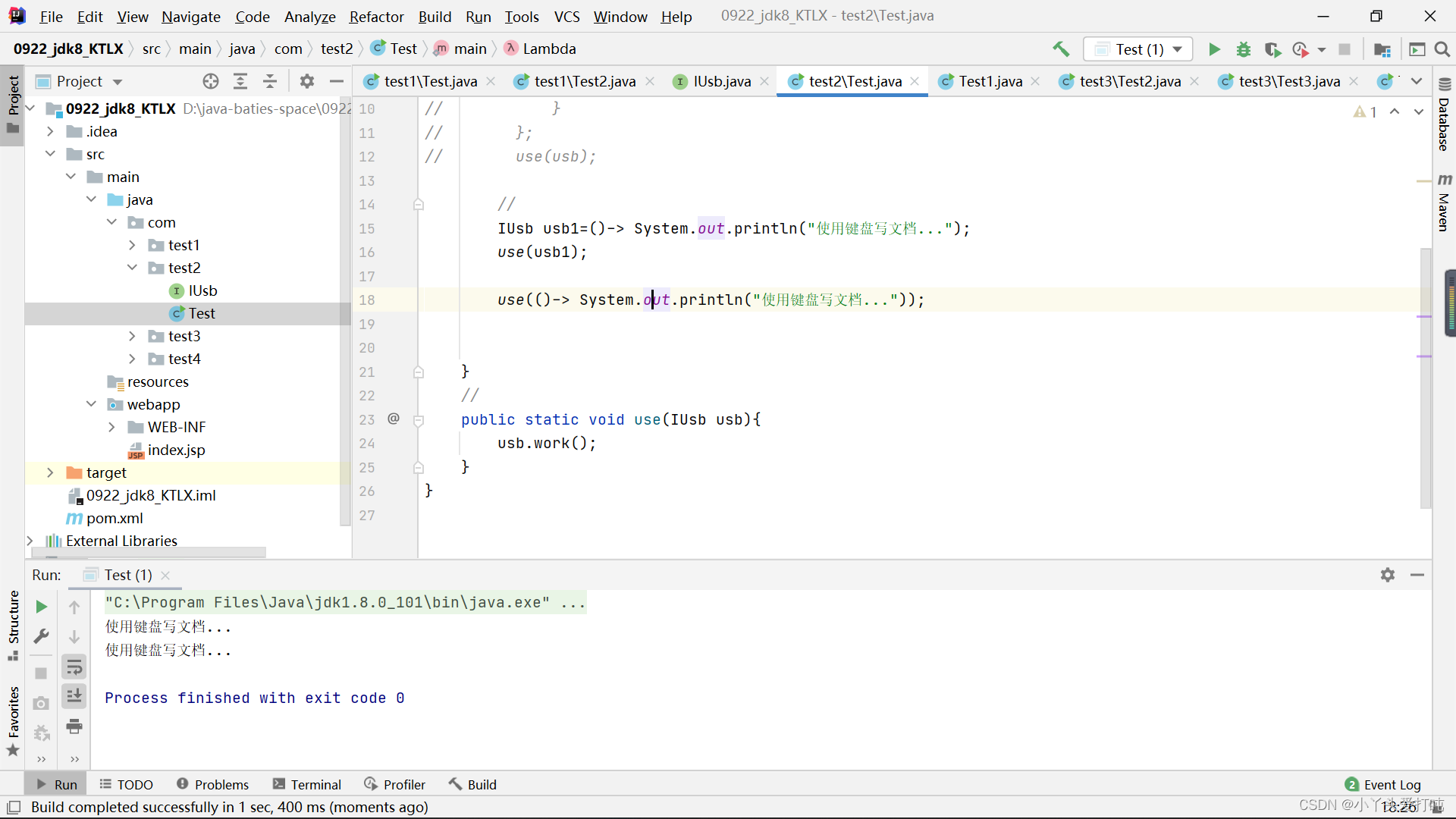
Task: Expand the WEB-INF folder
Action: tap(111, 427)
